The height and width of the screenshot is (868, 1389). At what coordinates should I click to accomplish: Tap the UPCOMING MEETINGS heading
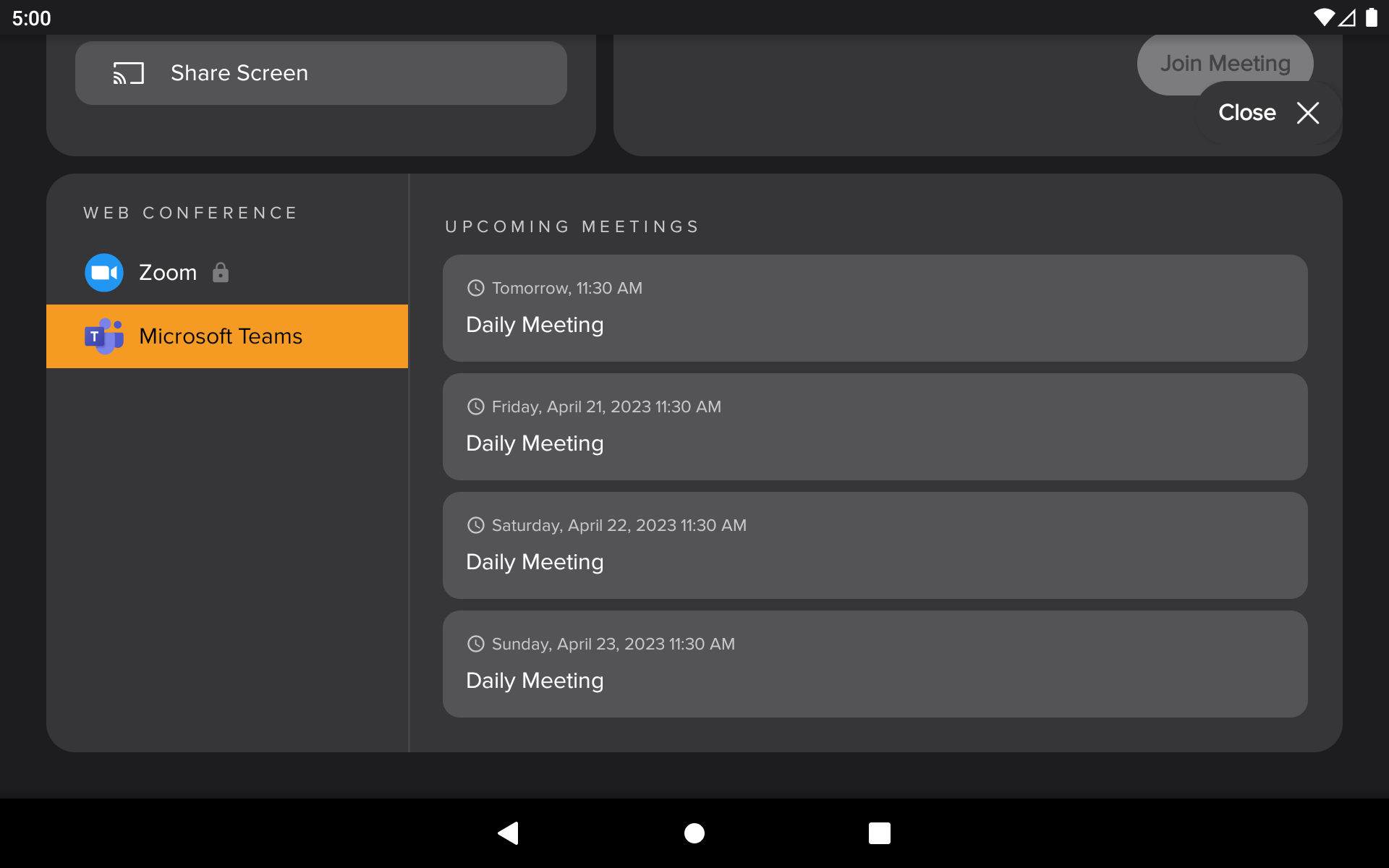point(572,227)
